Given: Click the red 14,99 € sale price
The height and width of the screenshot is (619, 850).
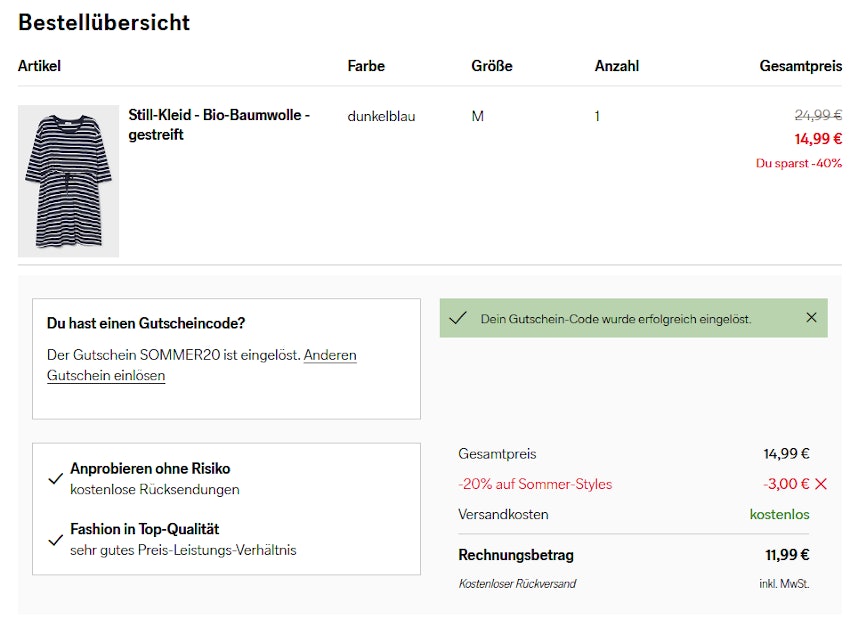Looking at the screenshot, I should pos(818,139).
